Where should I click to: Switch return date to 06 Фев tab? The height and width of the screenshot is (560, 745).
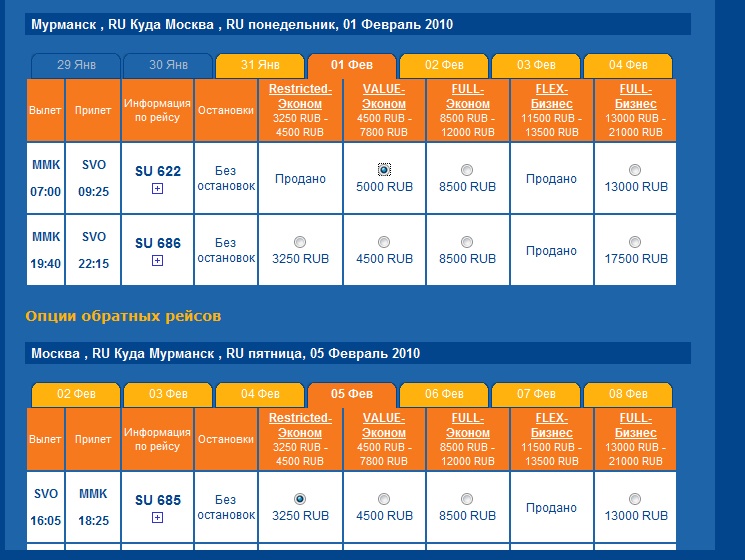coord(444,395)
